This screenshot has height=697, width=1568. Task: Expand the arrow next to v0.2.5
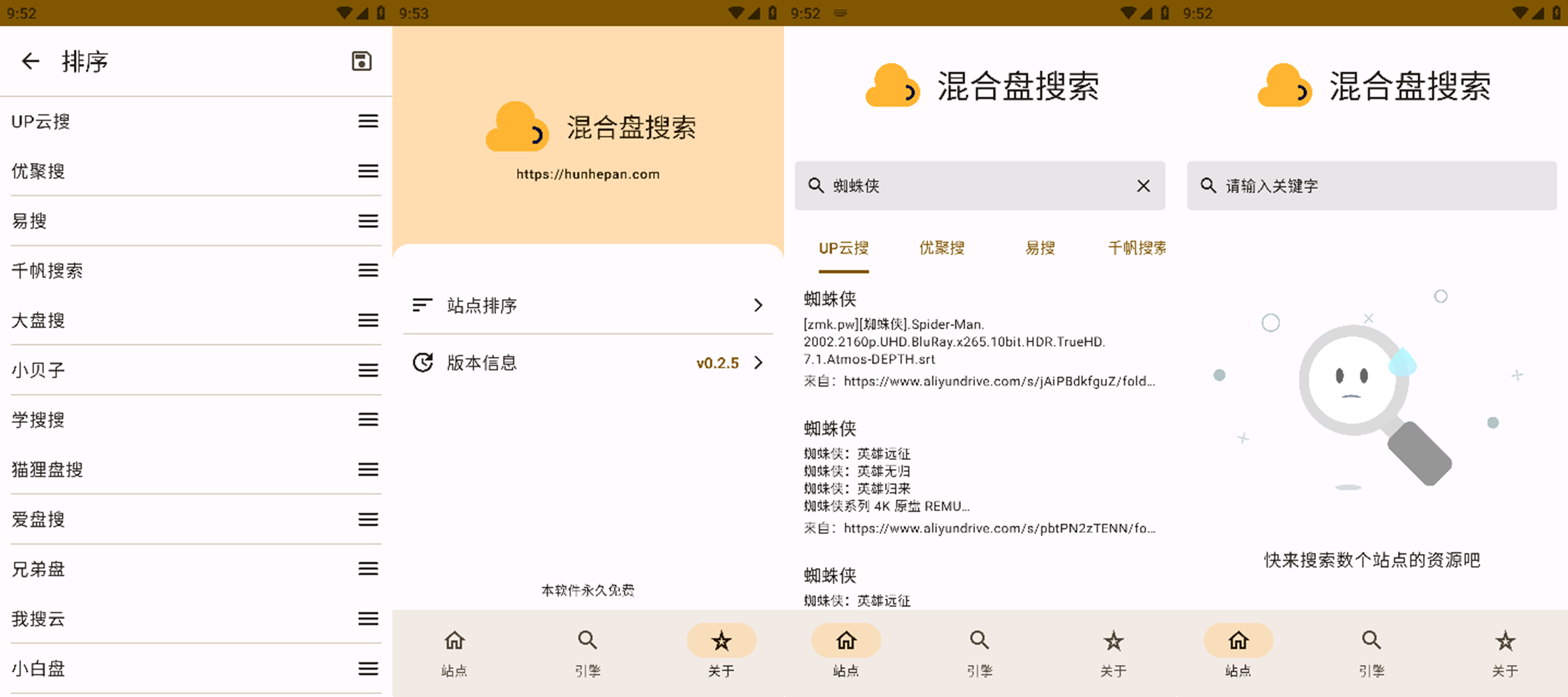tap(758, 362)
